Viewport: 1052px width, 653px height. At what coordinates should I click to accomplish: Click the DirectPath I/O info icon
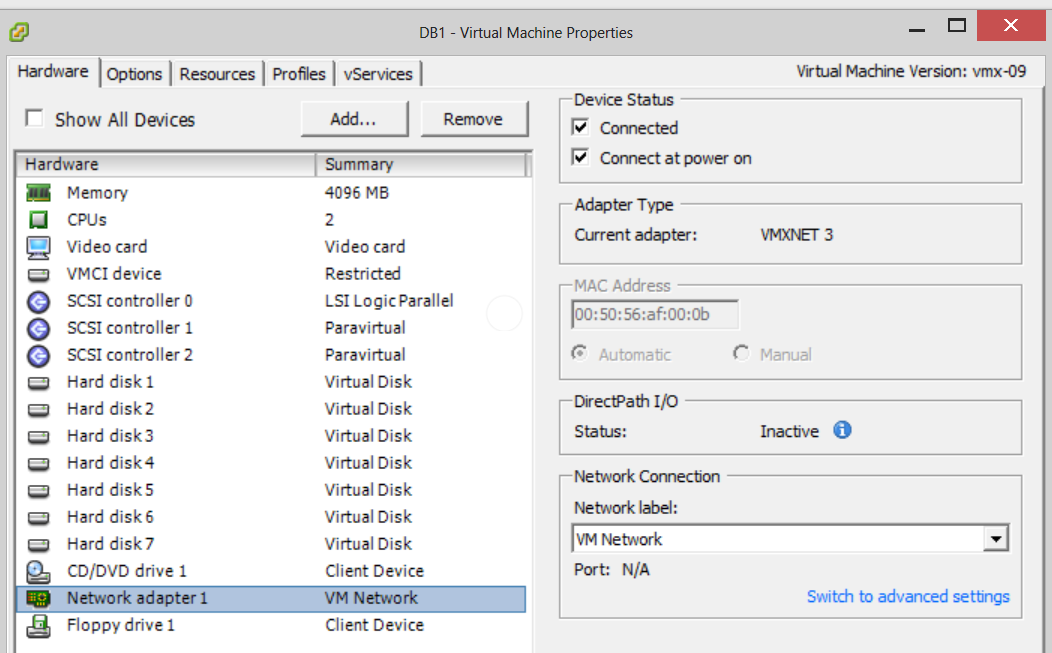click(x=842, y=431)
